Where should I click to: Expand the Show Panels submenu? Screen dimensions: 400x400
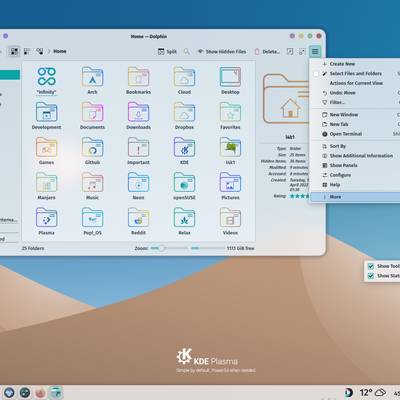[x=355, y=165]
